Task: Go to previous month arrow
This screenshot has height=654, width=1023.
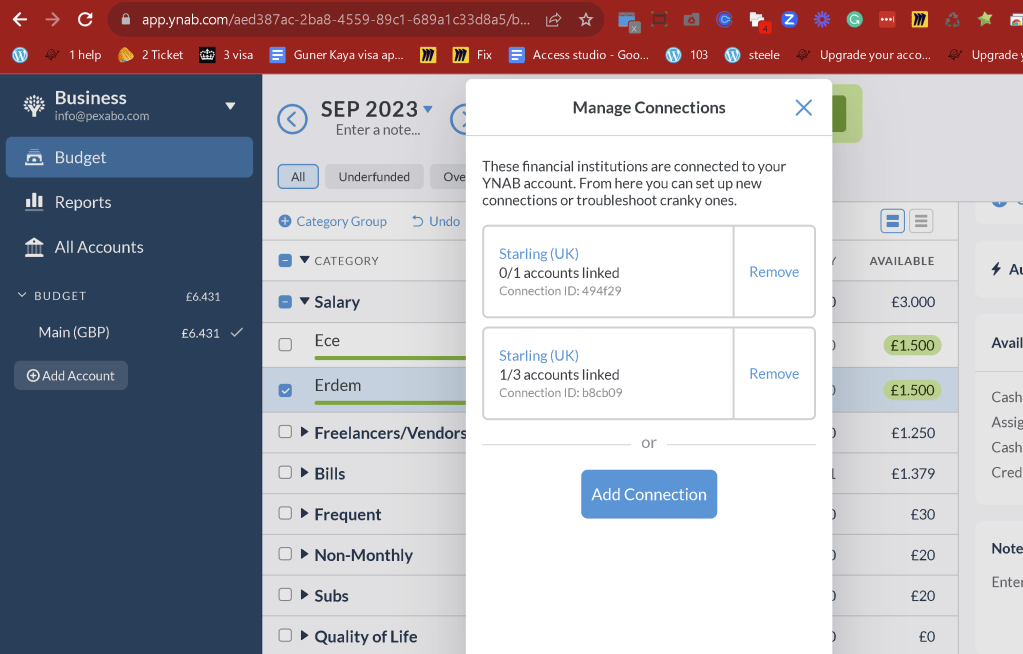Action: [292, 119]
